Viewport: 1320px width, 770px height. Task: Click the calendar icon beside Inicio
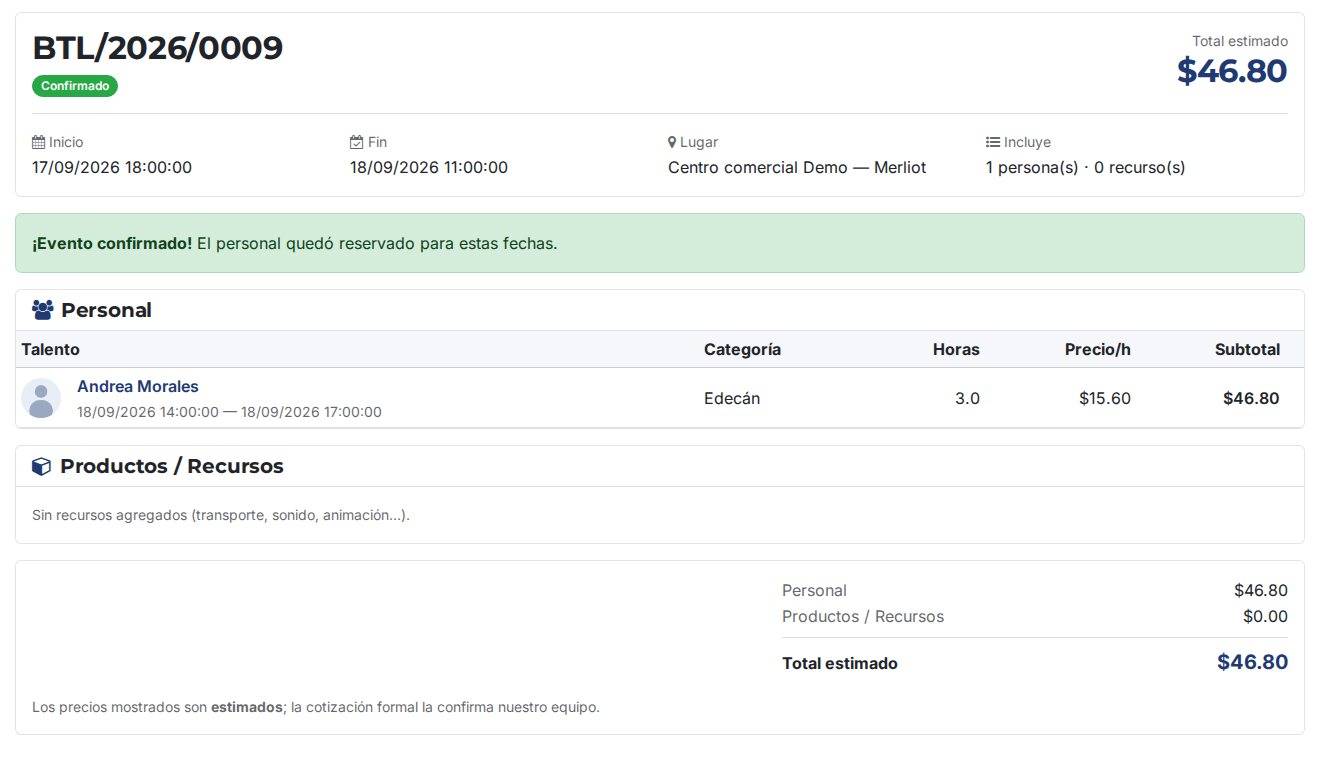[x=38, y=142]
